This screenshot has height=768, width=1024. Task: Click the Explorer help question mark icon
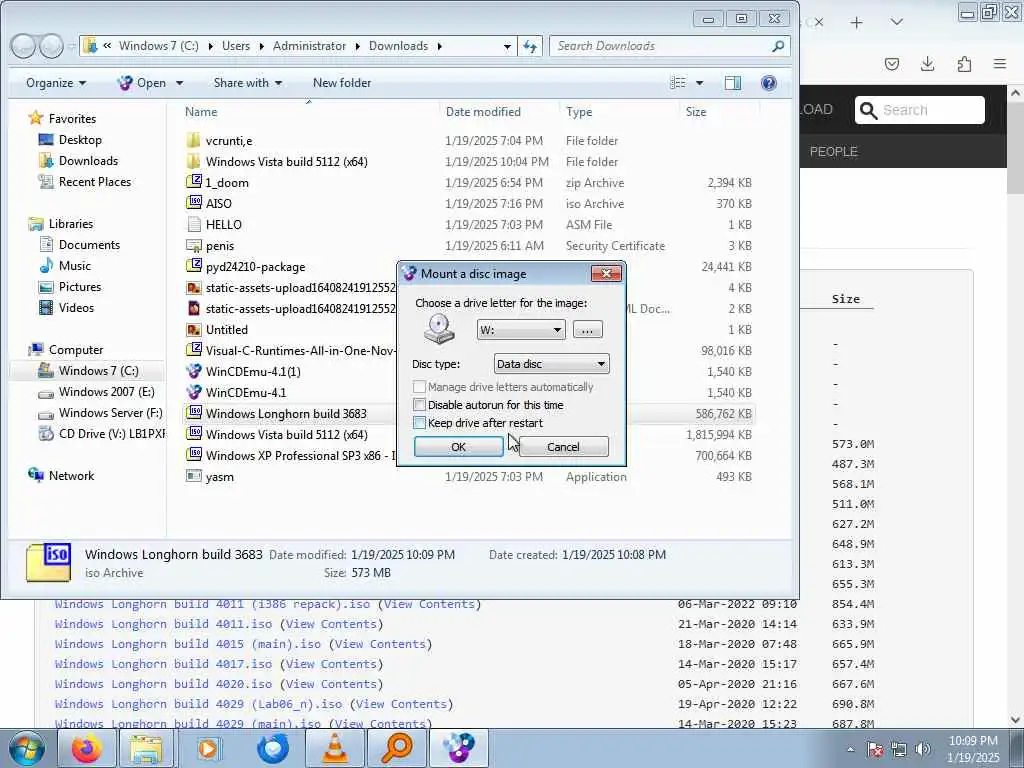pos(769,83)
